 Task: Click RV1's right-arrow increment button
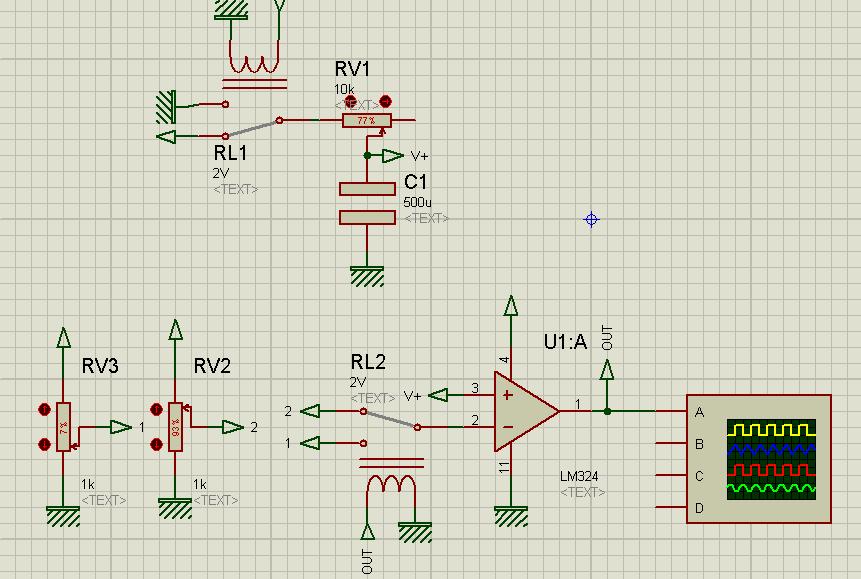(x=385, y=102)
